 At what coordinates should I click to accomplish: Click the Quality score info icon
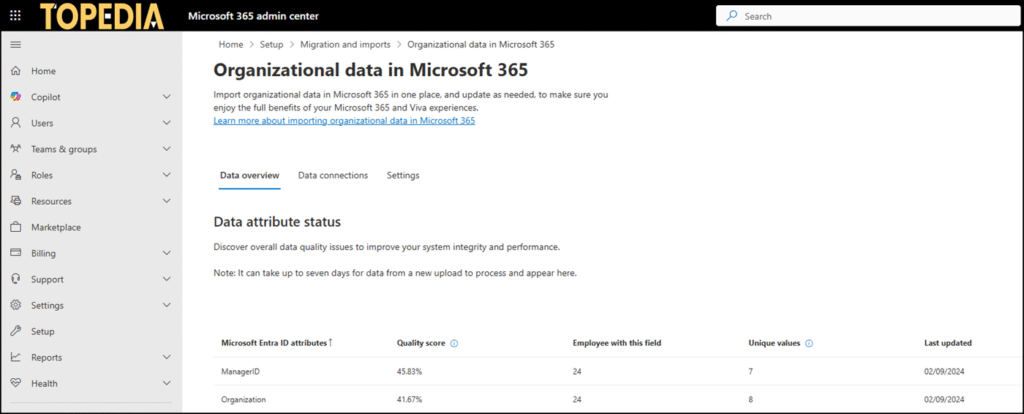click(x=455, y=343)
